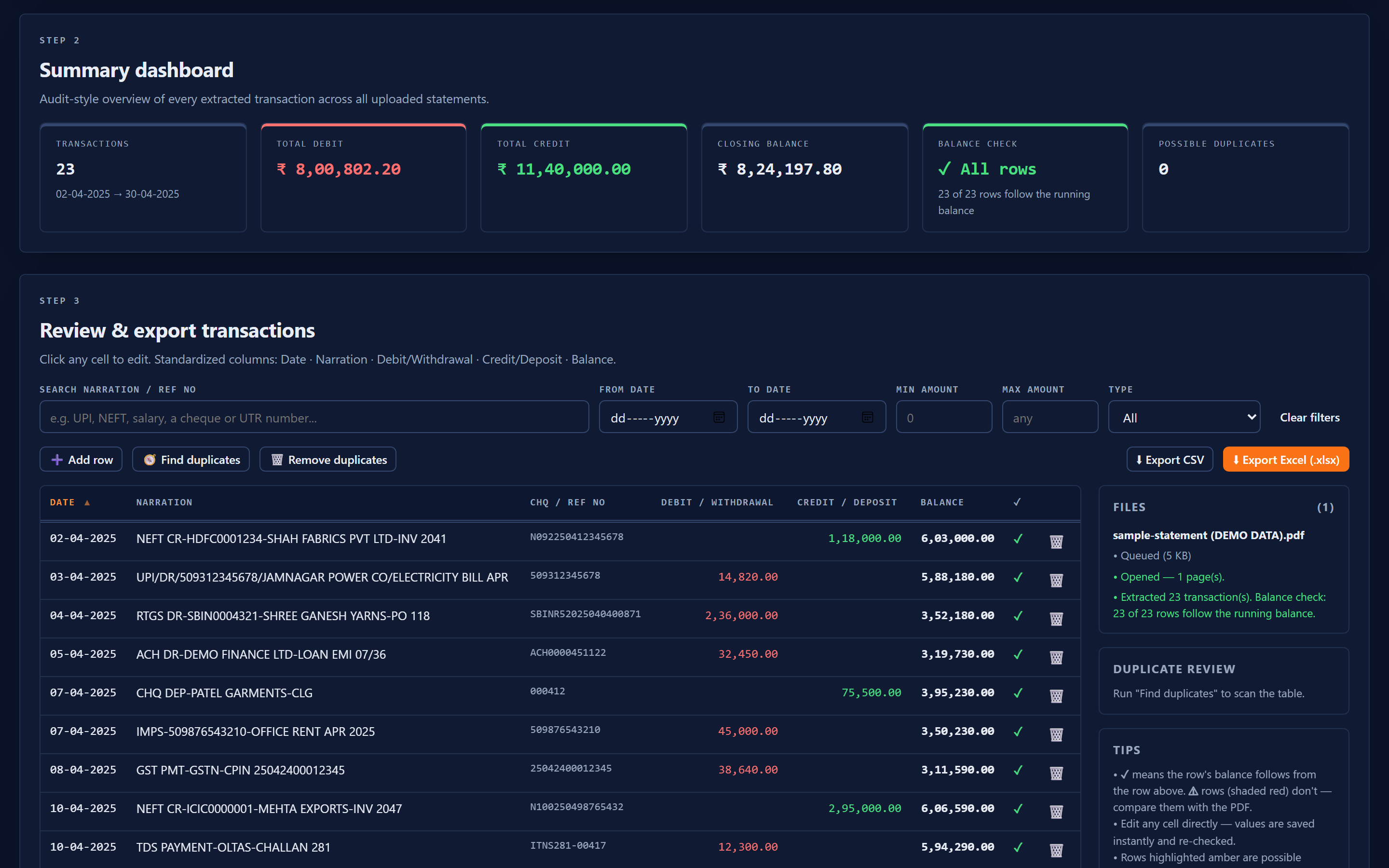
Task: Open calendar picker icon in To Date field
Action: pyautogui.click(x=867, y=417)
